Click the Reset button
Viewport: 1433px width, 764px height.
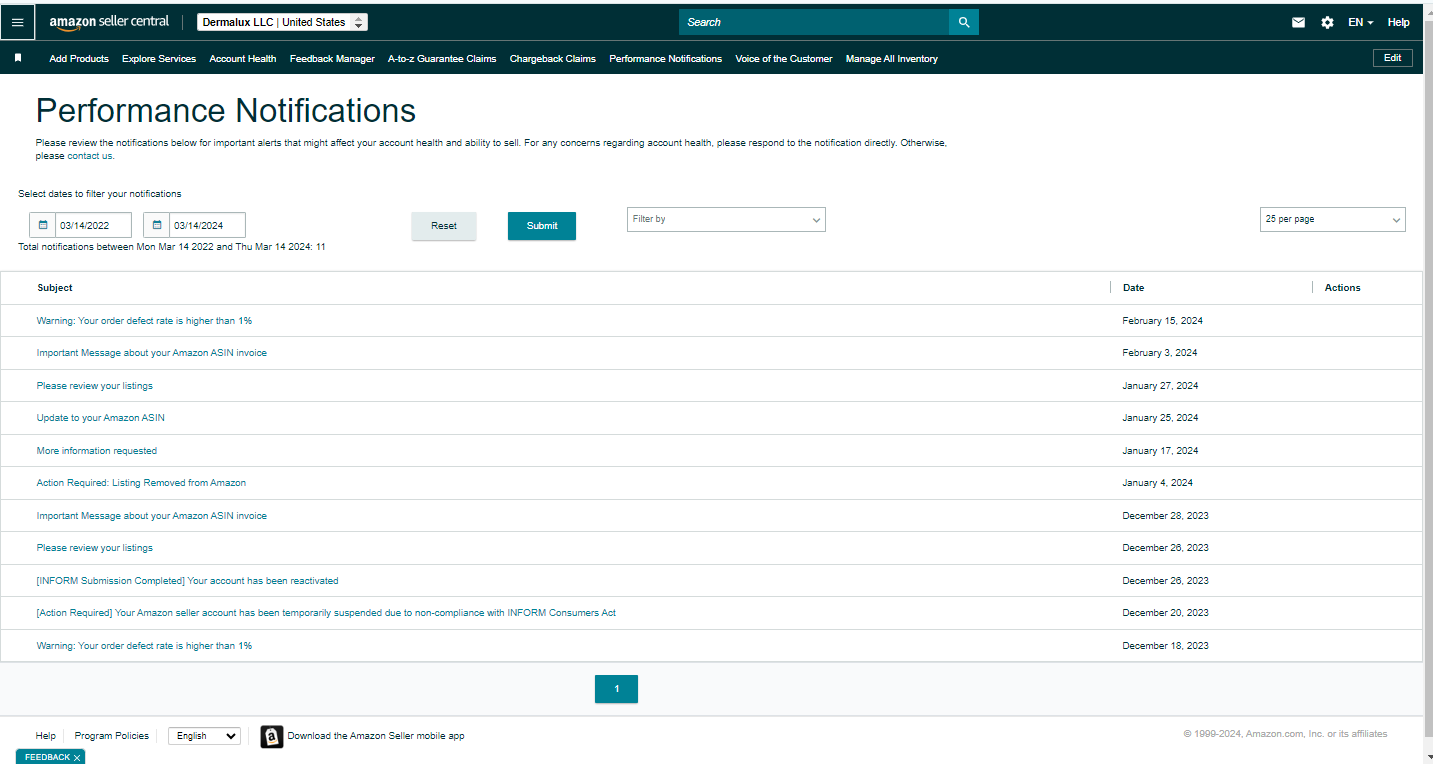(x=444, y=226)
